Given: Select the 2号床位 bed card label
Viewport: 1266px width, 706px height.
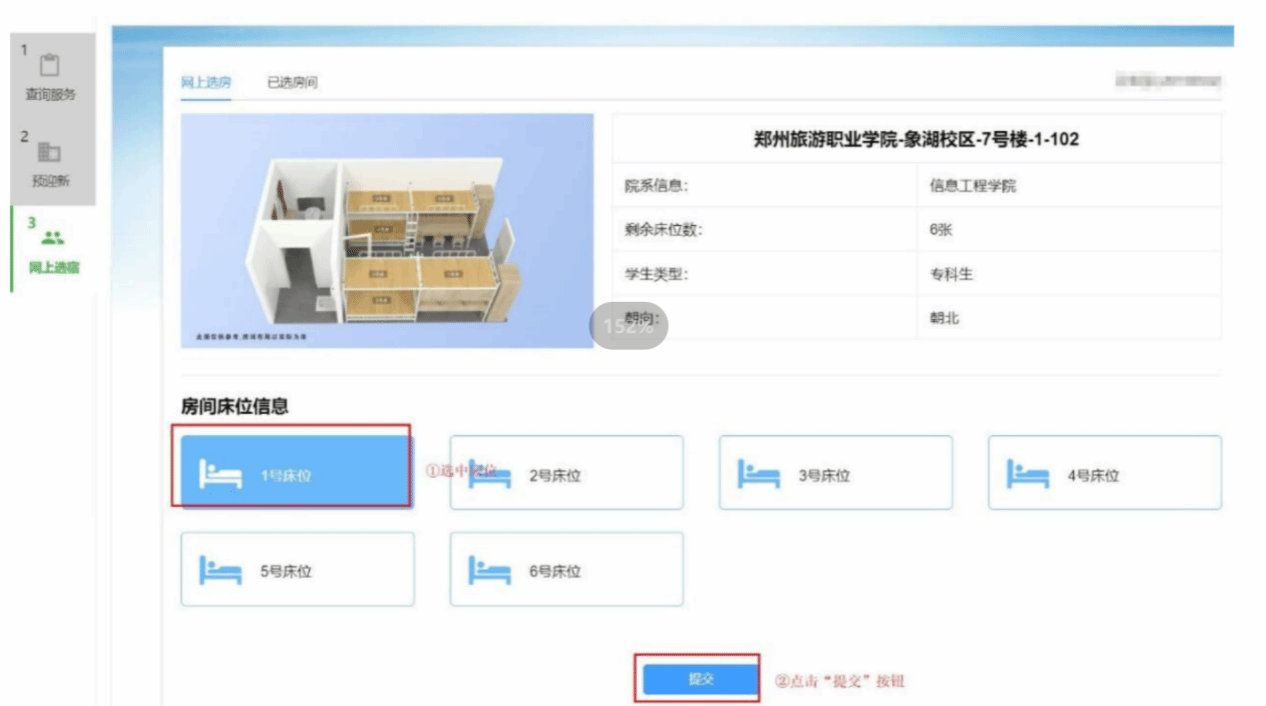Looking at the screenshot, I should click(555, 476).
